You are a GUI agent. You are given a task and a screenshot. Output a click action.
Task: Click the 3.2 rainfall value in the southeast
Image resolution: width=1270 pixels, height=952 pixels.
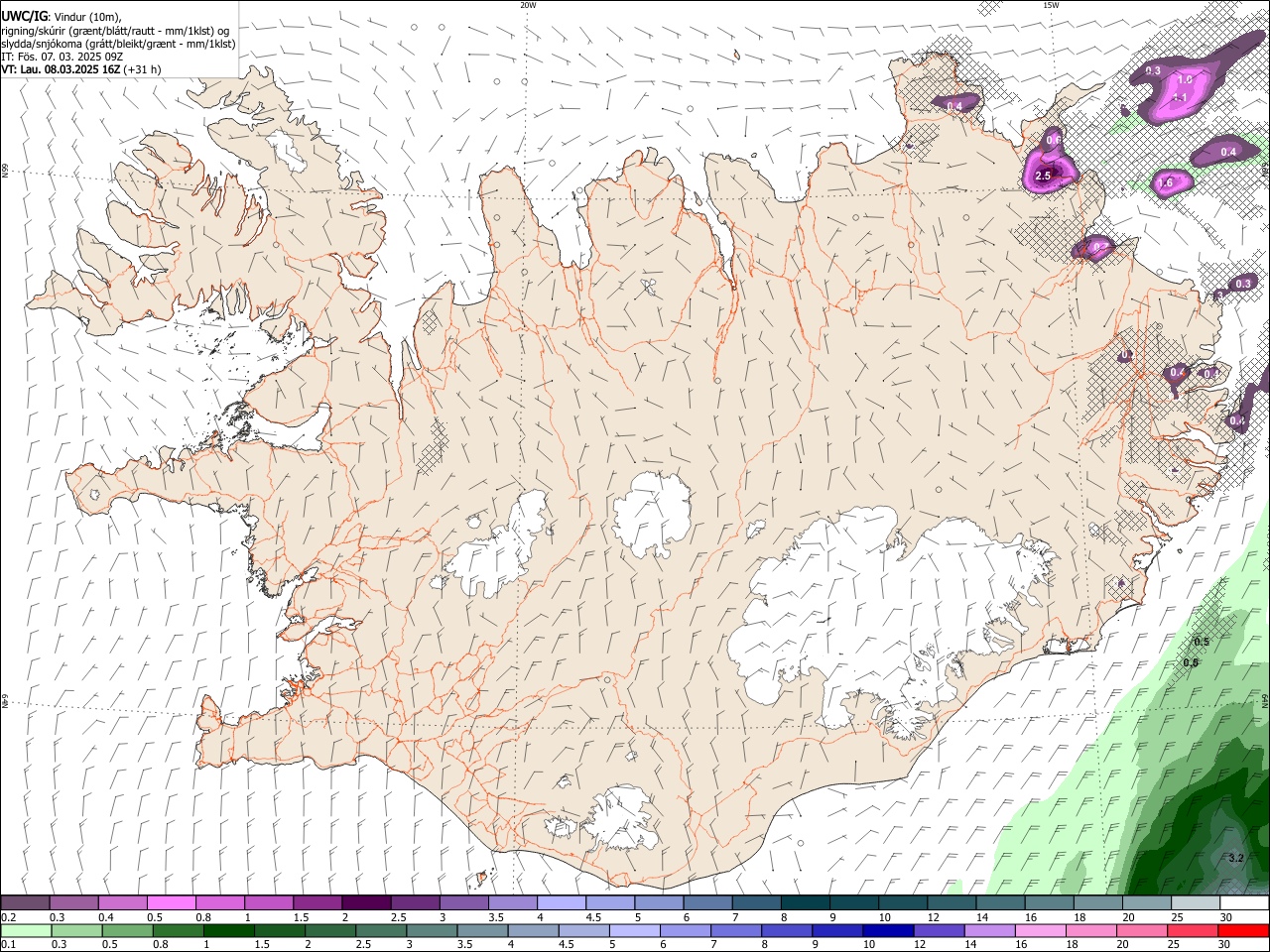[1236, 858]
